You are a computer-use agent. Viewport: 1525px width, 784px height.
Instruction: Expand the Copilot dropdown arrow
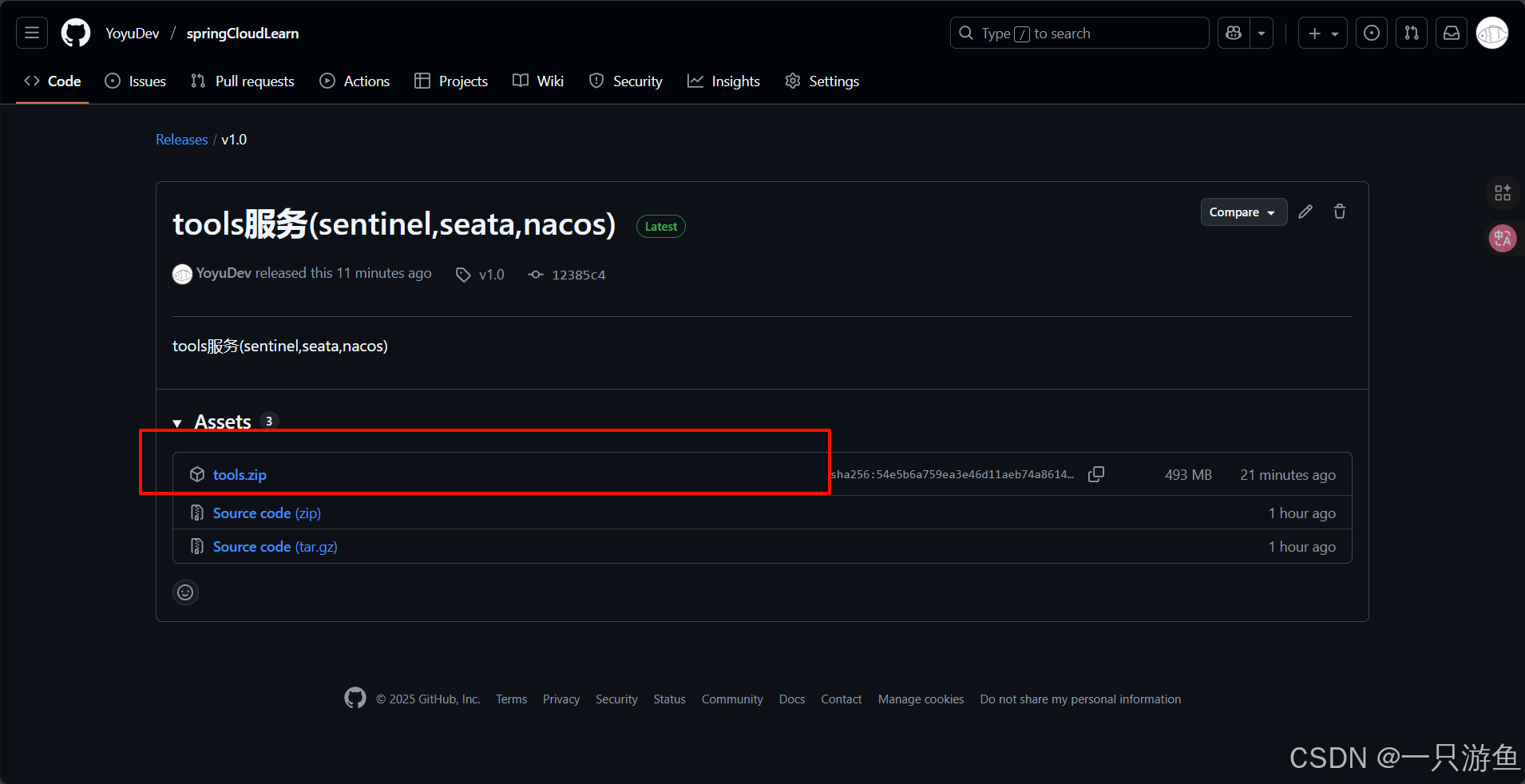point(1262,33)
